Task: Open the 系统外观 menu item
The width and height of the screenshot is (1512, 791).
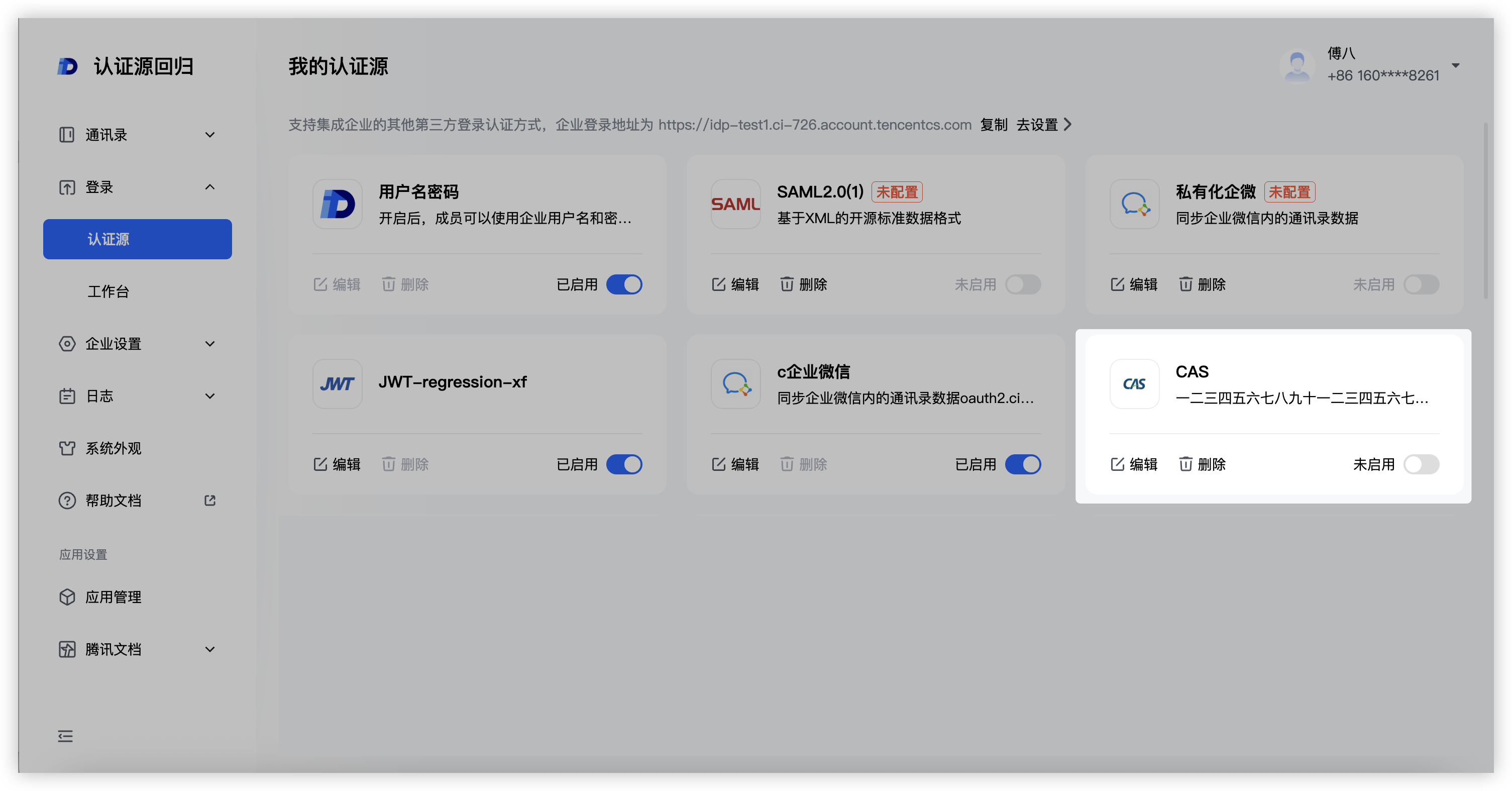Action: tap(114, 448)
